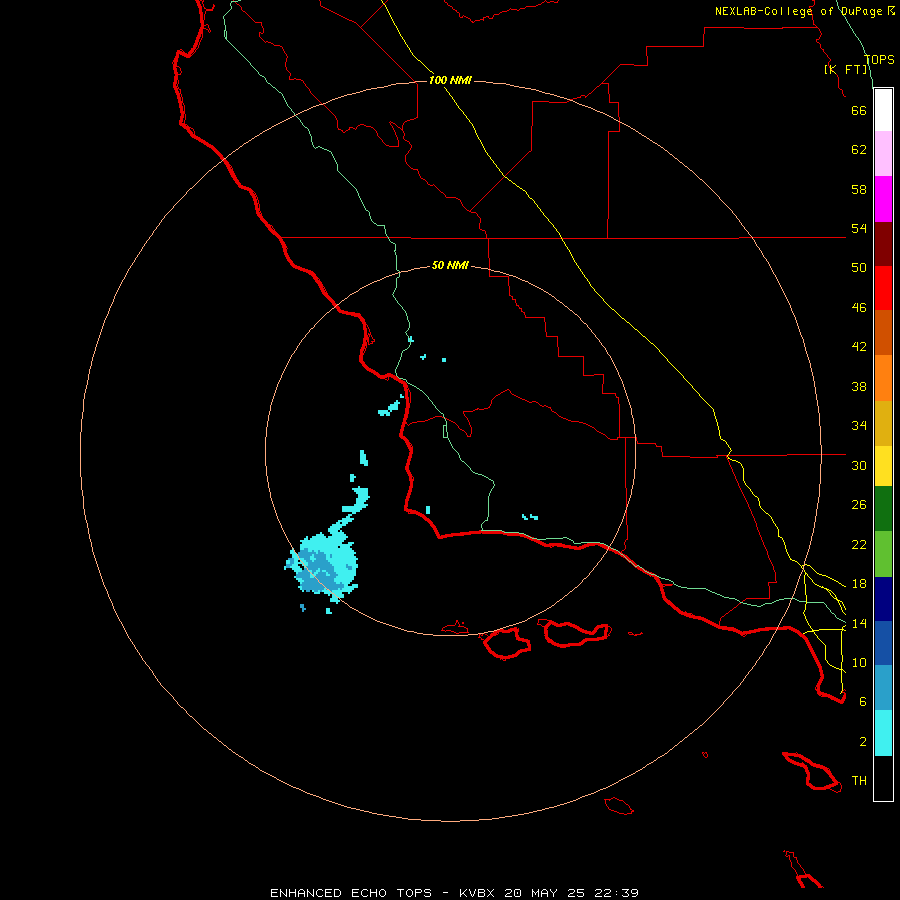Click the gold legend swatch
The width and height of the screenshot is (900, 900).
(883, 423)
